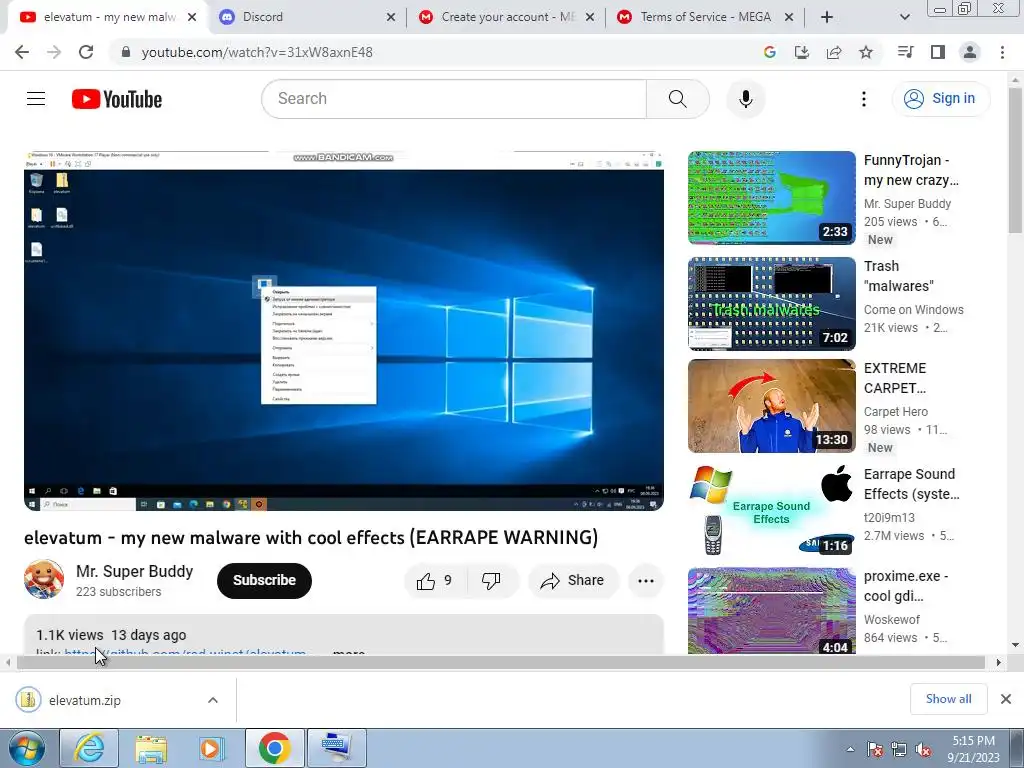Open the Google icon in address bar

point(770,52)
